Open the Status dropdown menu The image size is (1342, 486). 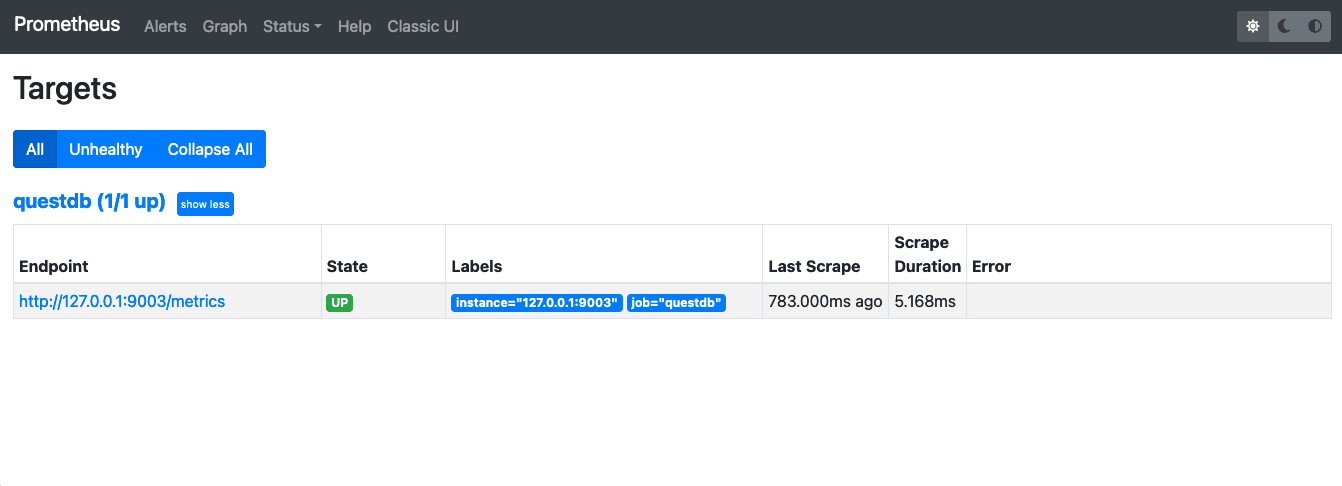[292, 27]
